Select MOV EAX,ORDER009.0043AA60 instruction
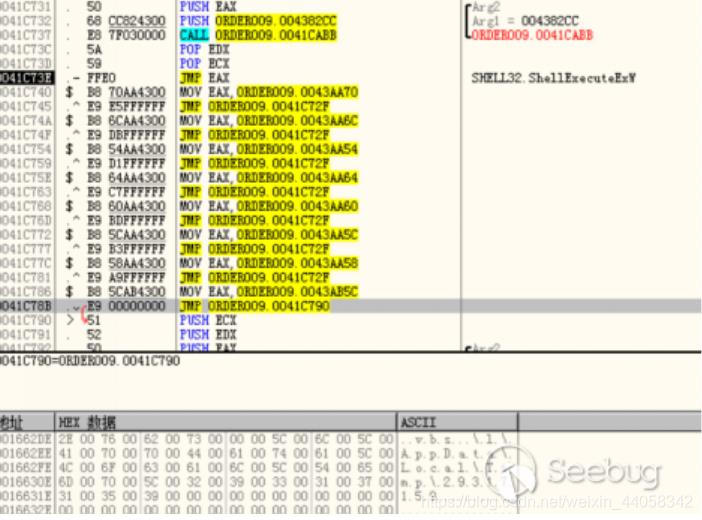 tap(269, 206)
